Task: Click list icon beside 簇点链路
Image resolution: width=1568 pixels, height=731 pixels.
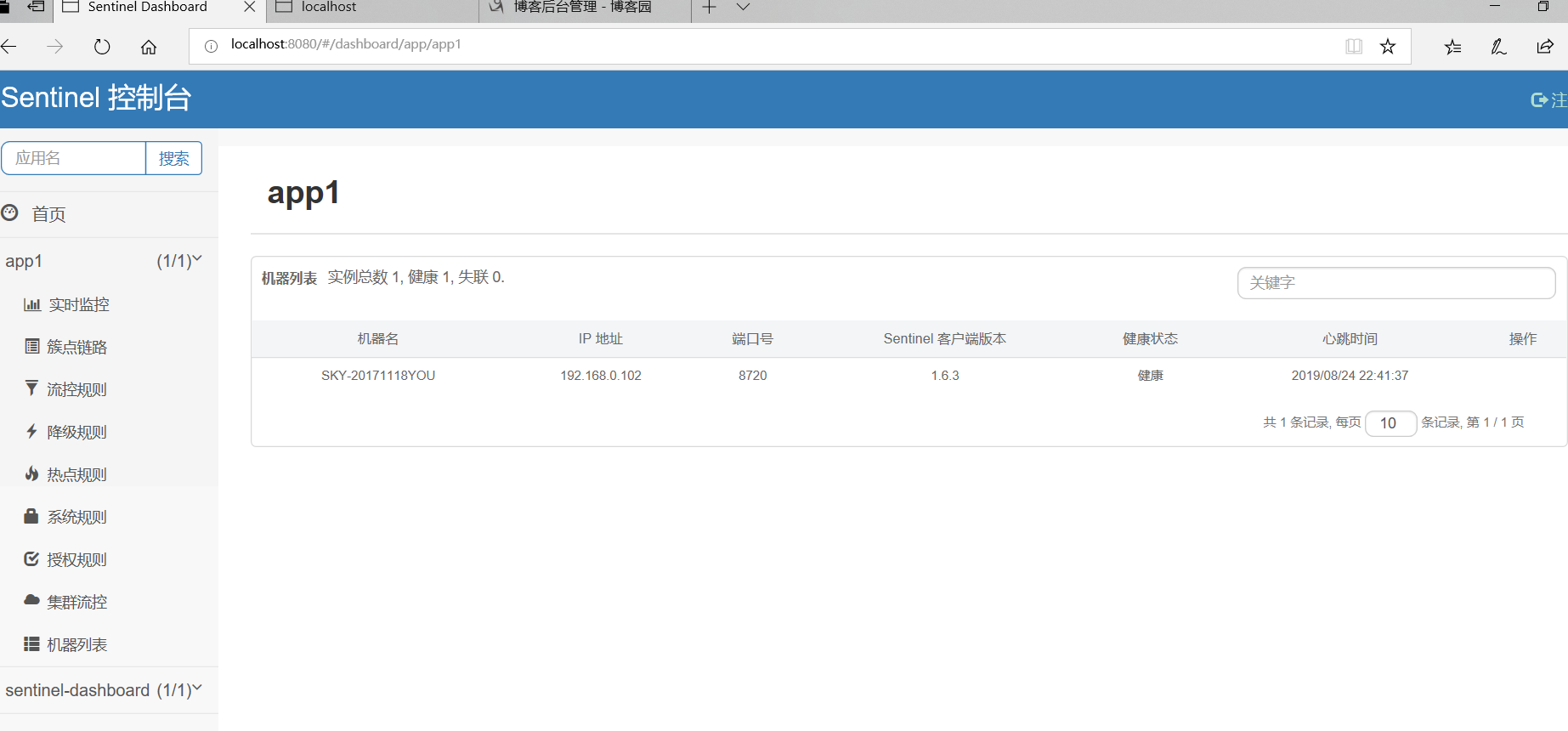Action: coord(32,346)
